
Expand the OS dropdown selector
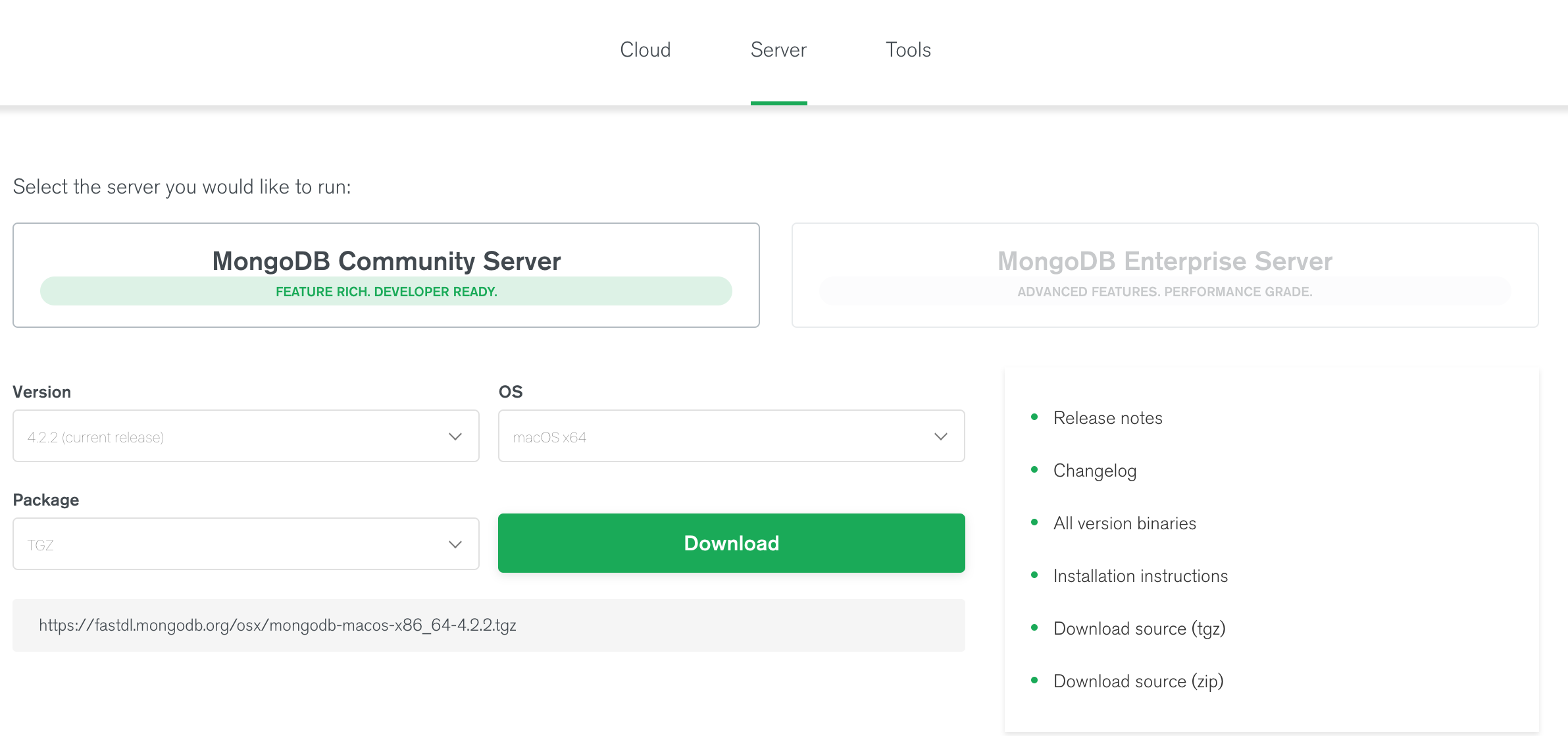[x=731, y=436]
